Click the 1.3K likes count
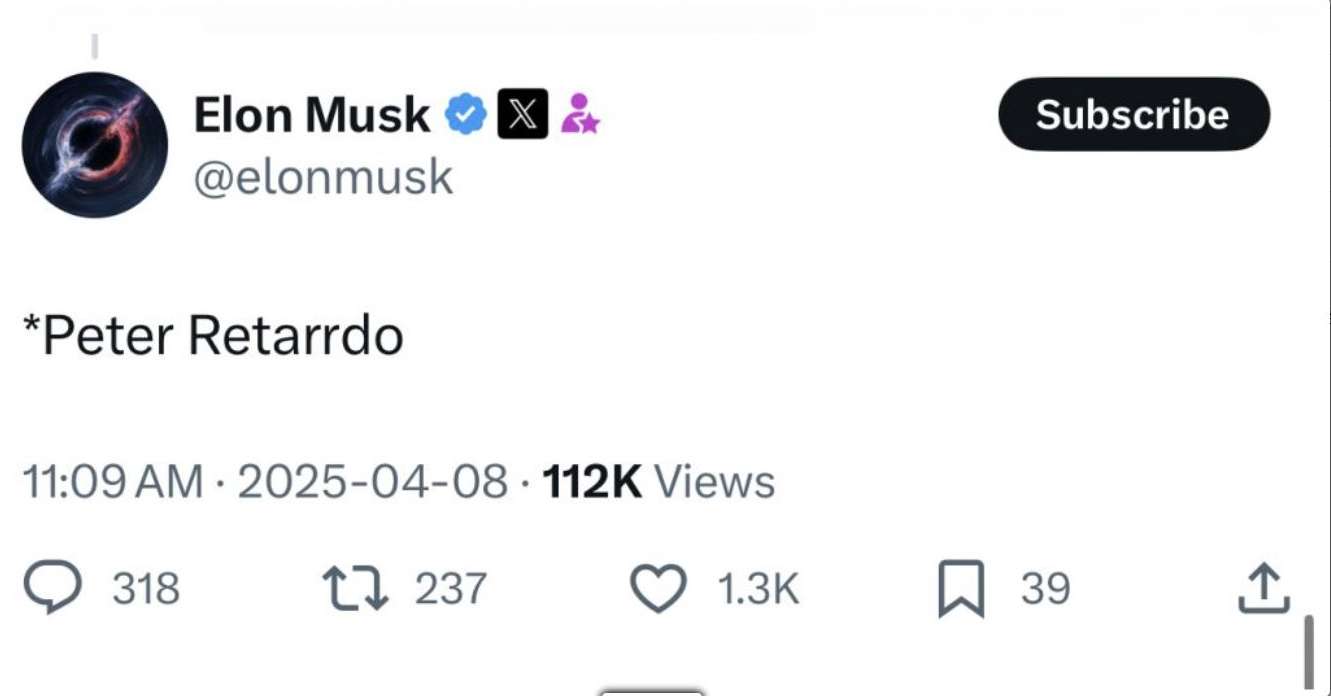The width and height of the screenshot is (1331, 696). [759, 589]
